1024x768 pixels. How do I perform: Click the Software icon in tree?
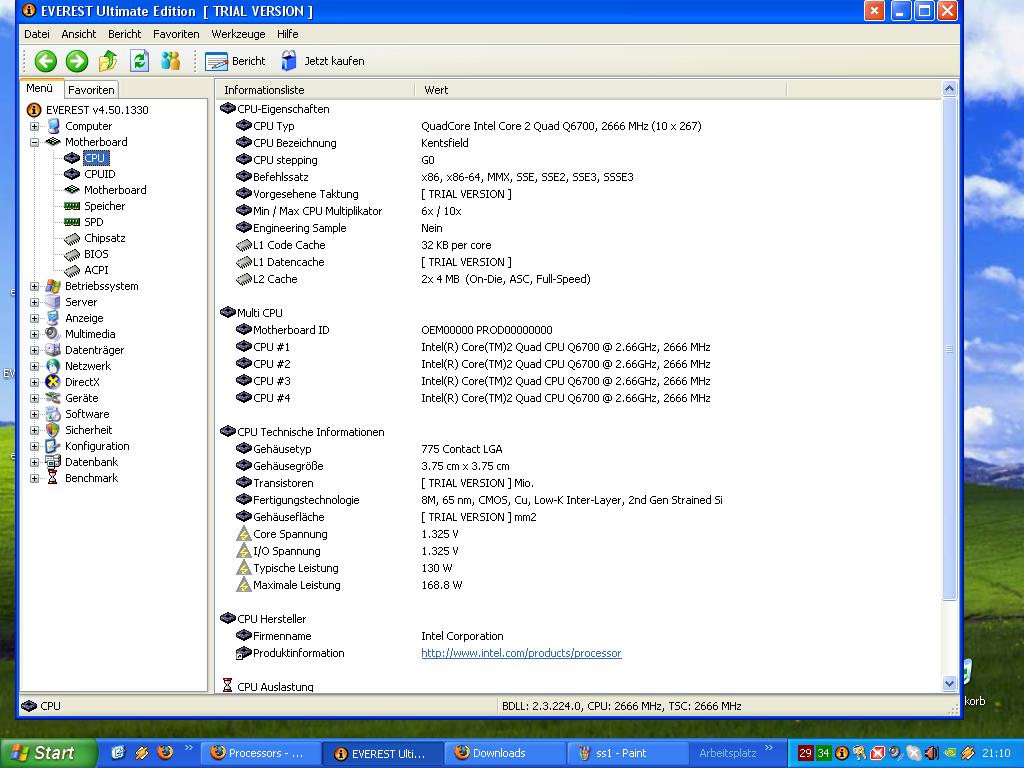(x=53, y=414)
